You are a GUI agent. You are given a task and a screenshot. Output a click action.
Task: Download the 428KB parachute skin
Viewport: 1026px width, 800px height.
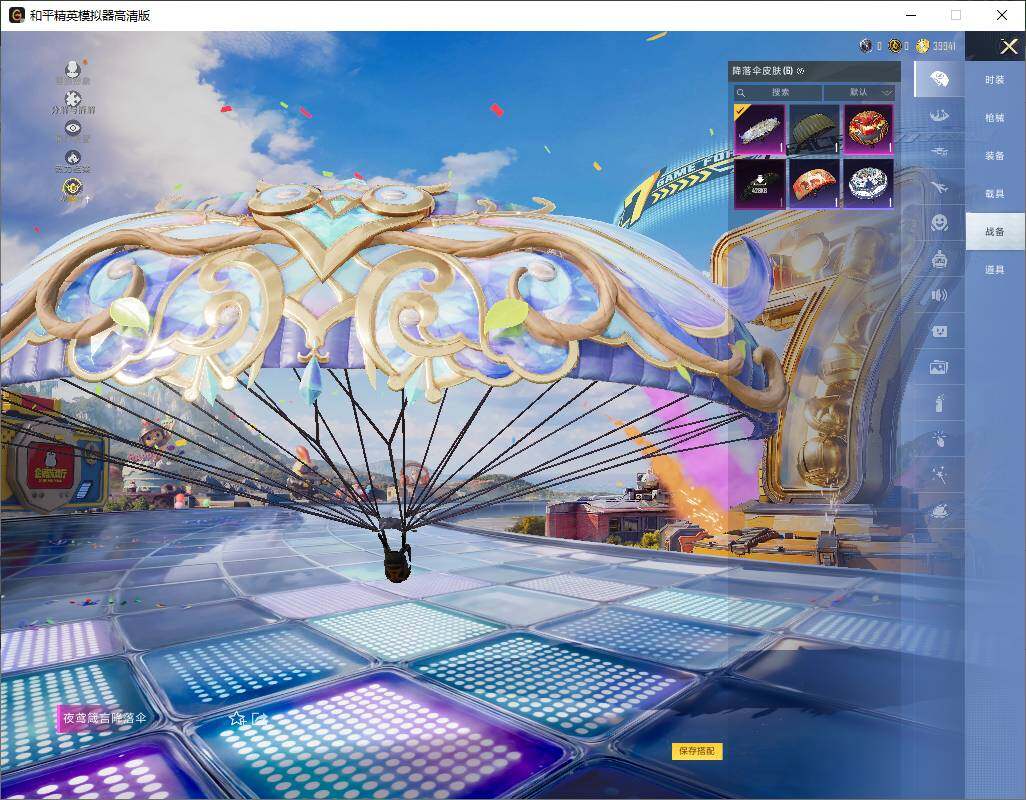point(759,184)
